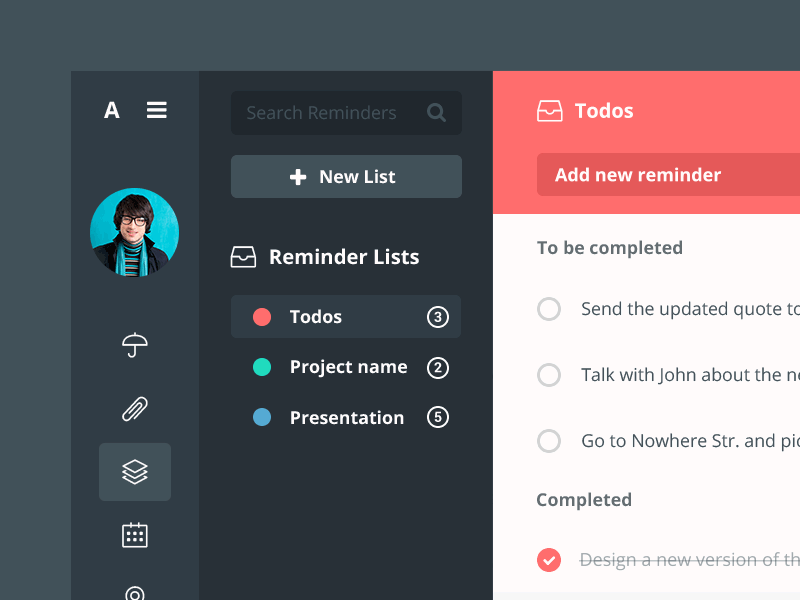Click the target icon below the calendar icon

coord(135,593)
